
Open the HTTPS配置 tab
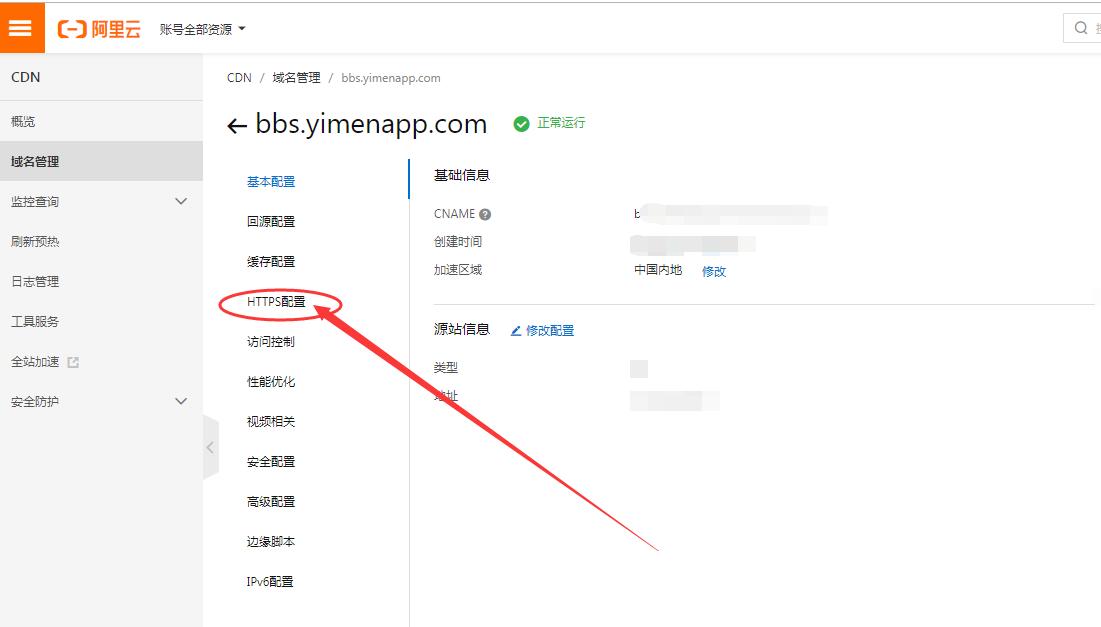pos(277,302)
